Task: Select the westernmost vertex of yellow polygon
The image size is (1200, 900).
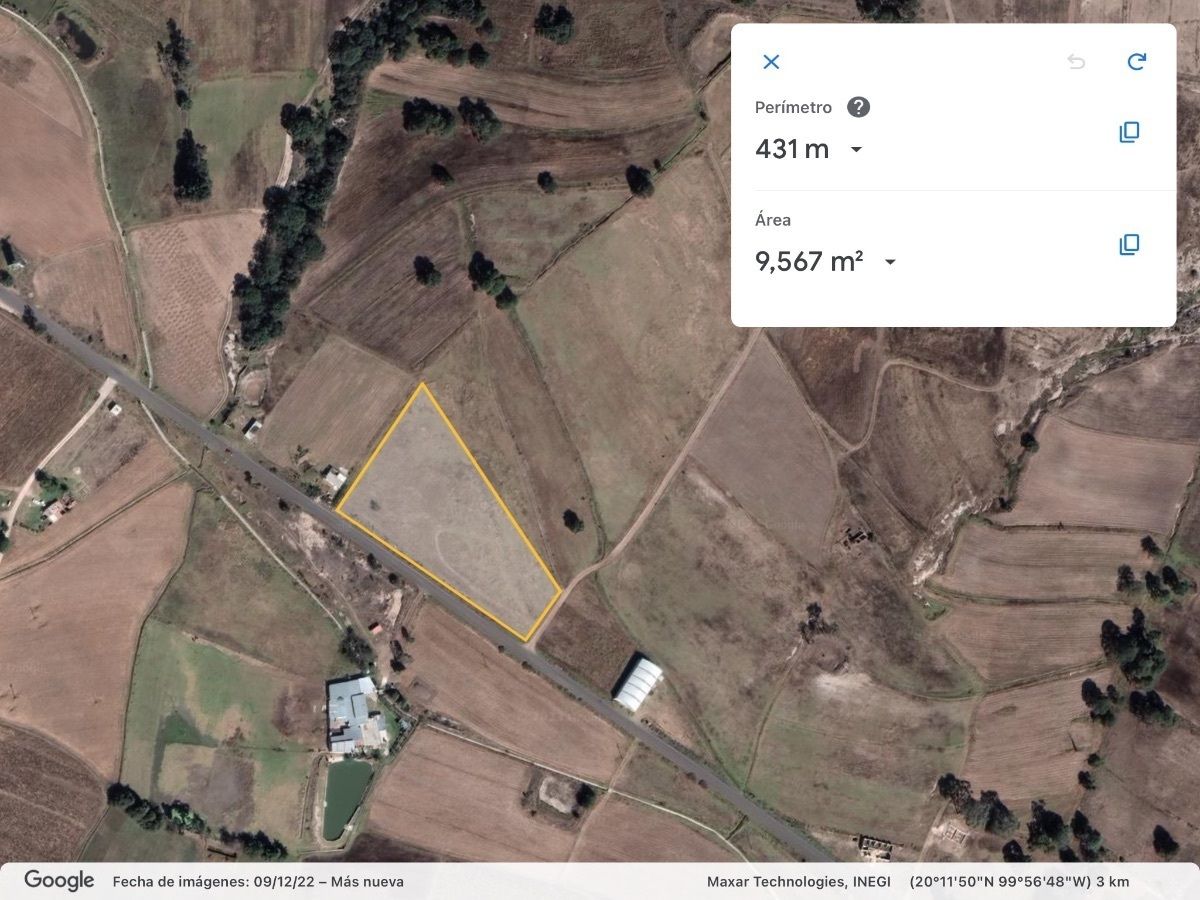Action: [337, 511]
